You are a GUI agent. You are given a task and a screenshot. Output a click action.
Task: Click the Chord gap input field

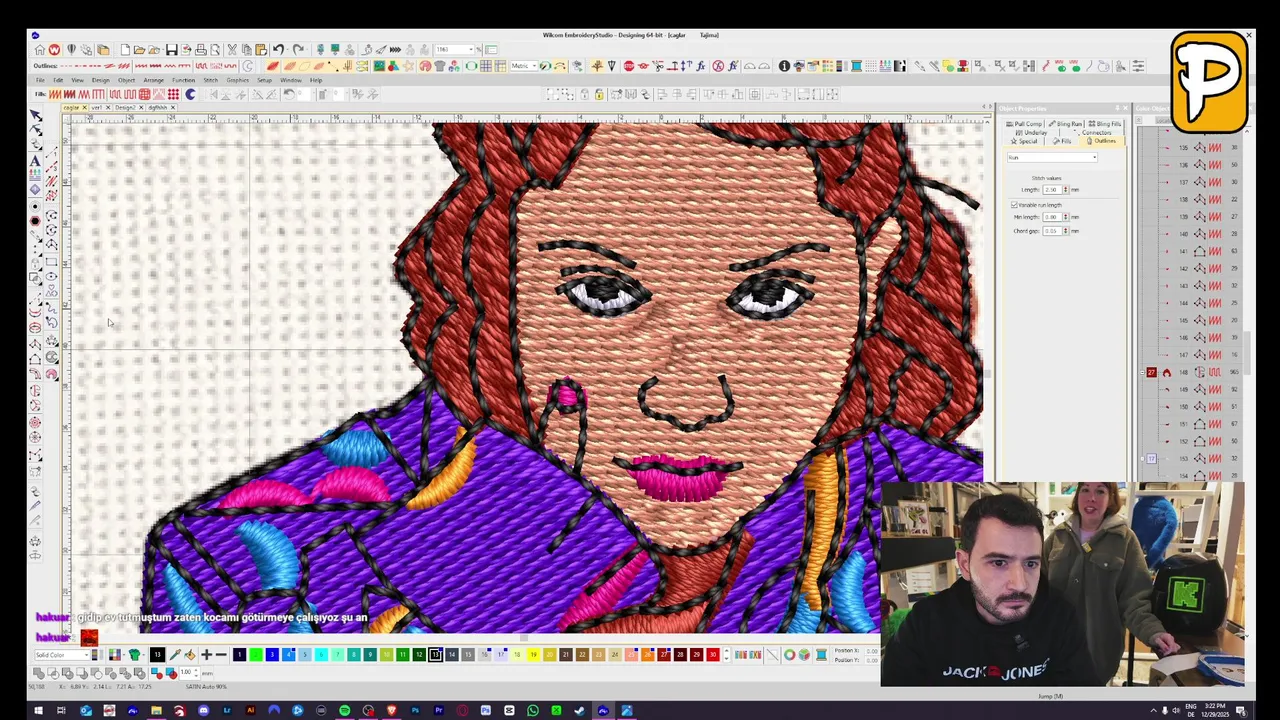1052,231
